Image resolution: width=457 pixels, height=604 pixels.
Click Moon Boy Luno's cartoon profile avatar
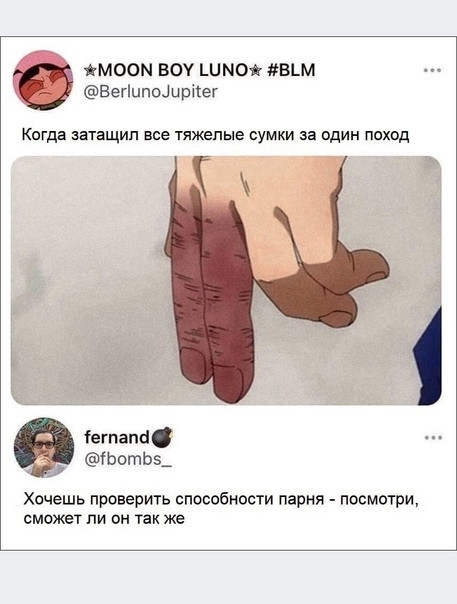click(43, 80)
